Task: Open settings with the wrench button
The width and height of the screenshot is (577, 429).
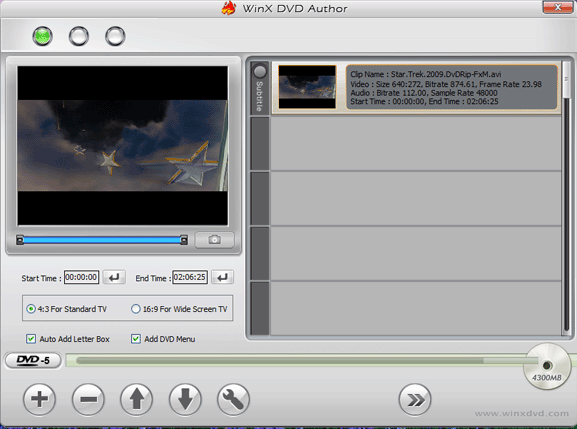Action: coord(233,399)
